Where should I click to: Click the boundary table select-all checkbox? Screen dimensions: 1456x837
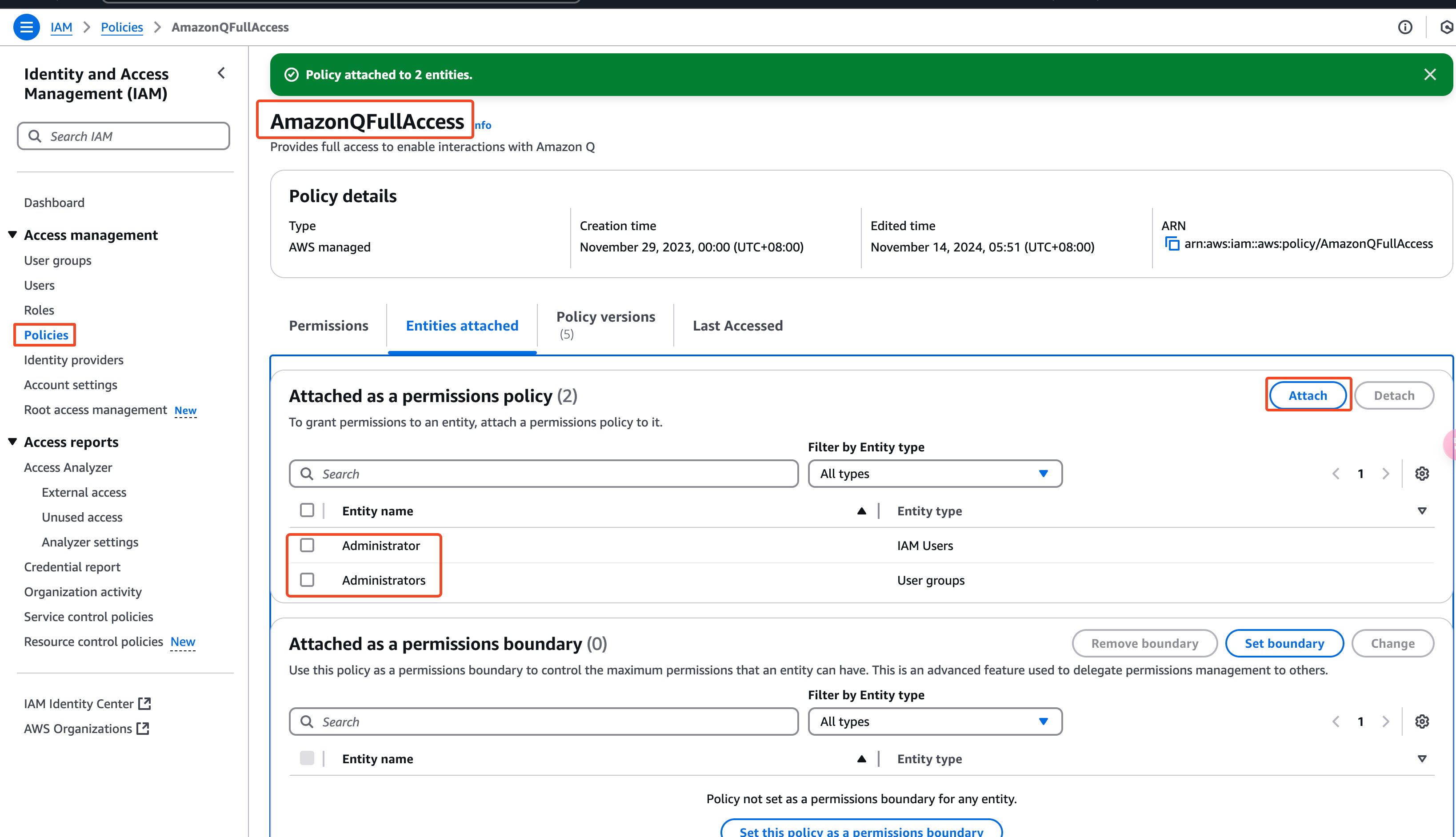[307, 758]
